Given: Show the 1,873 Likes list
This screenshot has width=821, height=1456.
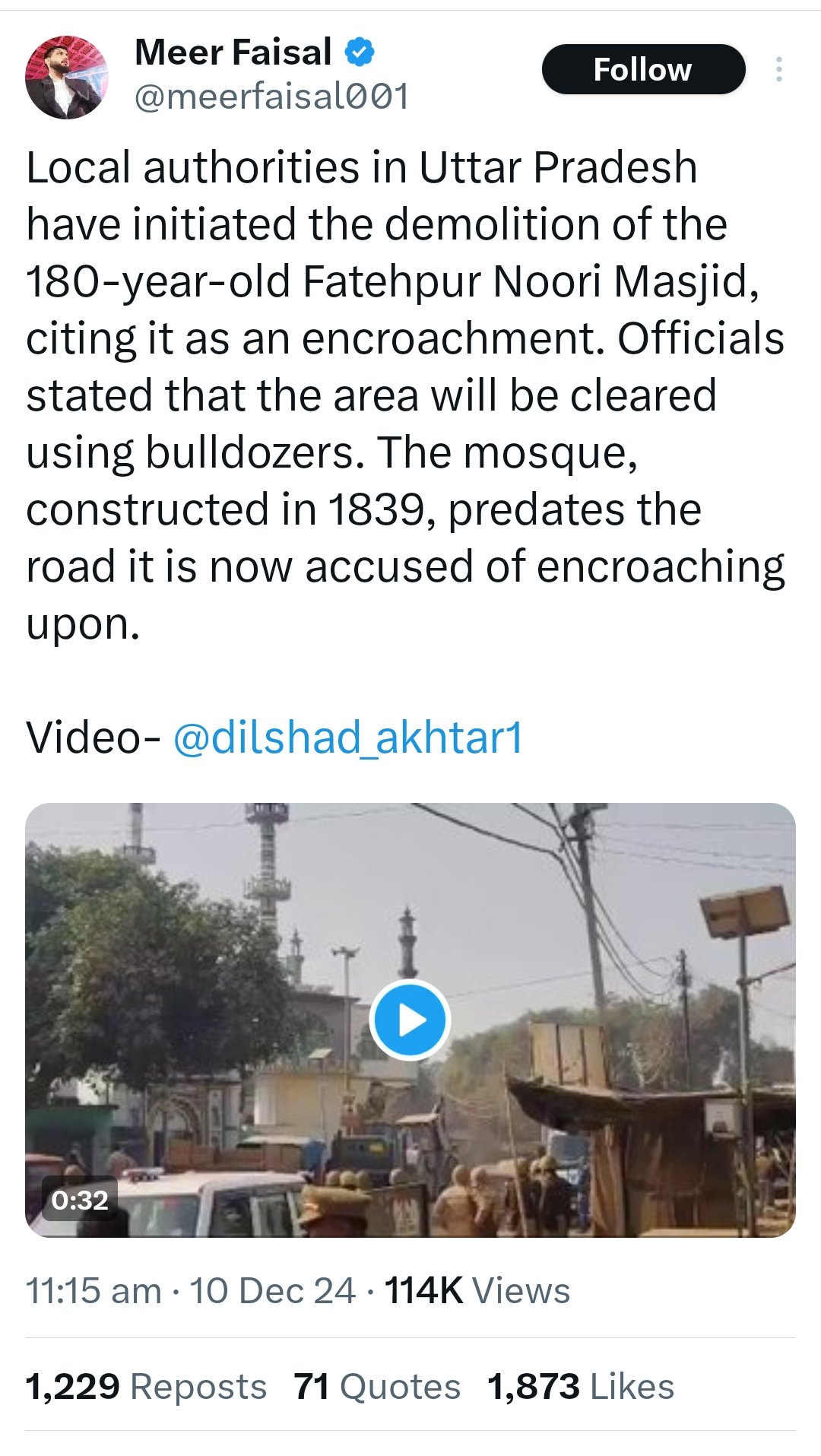Looking at the screenshot, I should (x=581, y=1386).
